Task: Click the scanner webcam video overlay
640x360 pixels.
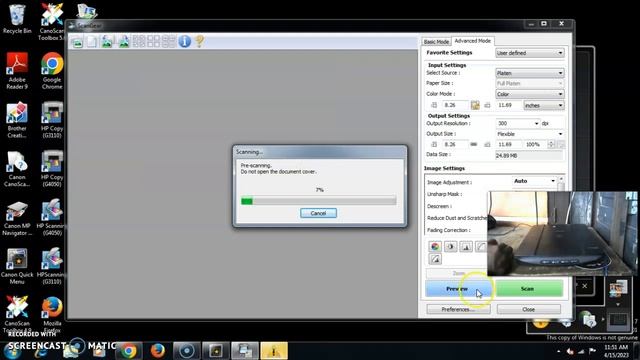Action: click(562, 233)
